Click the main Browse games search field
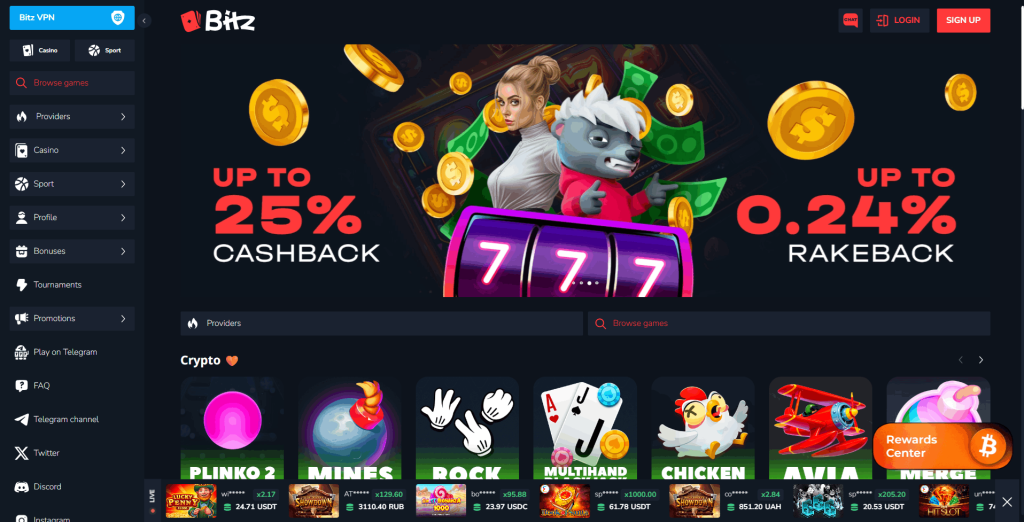This screenshot has width=1024, height=522. point(789,323)
